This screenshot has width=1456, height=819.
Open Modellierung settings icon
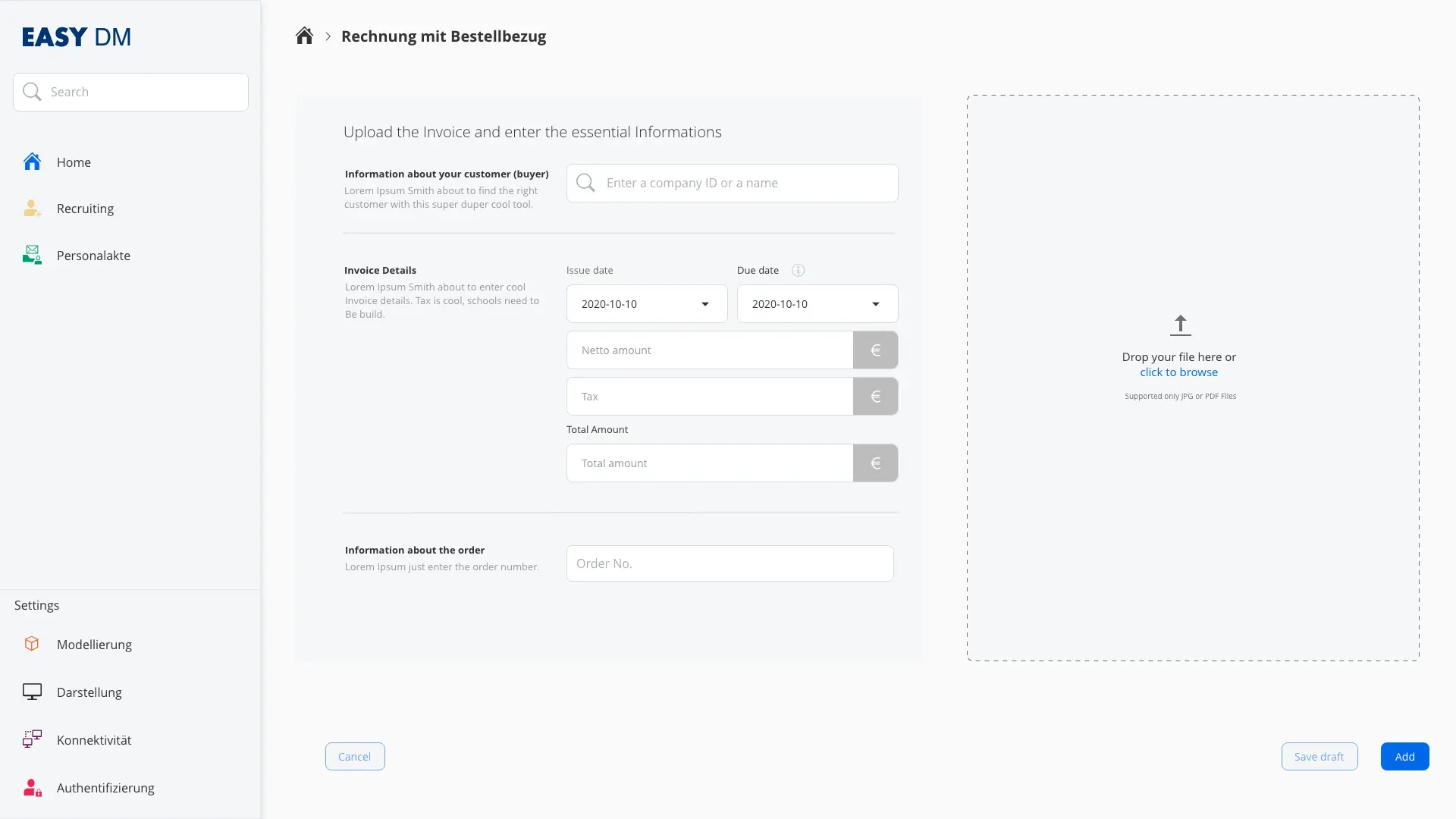[x=31, y=644]
